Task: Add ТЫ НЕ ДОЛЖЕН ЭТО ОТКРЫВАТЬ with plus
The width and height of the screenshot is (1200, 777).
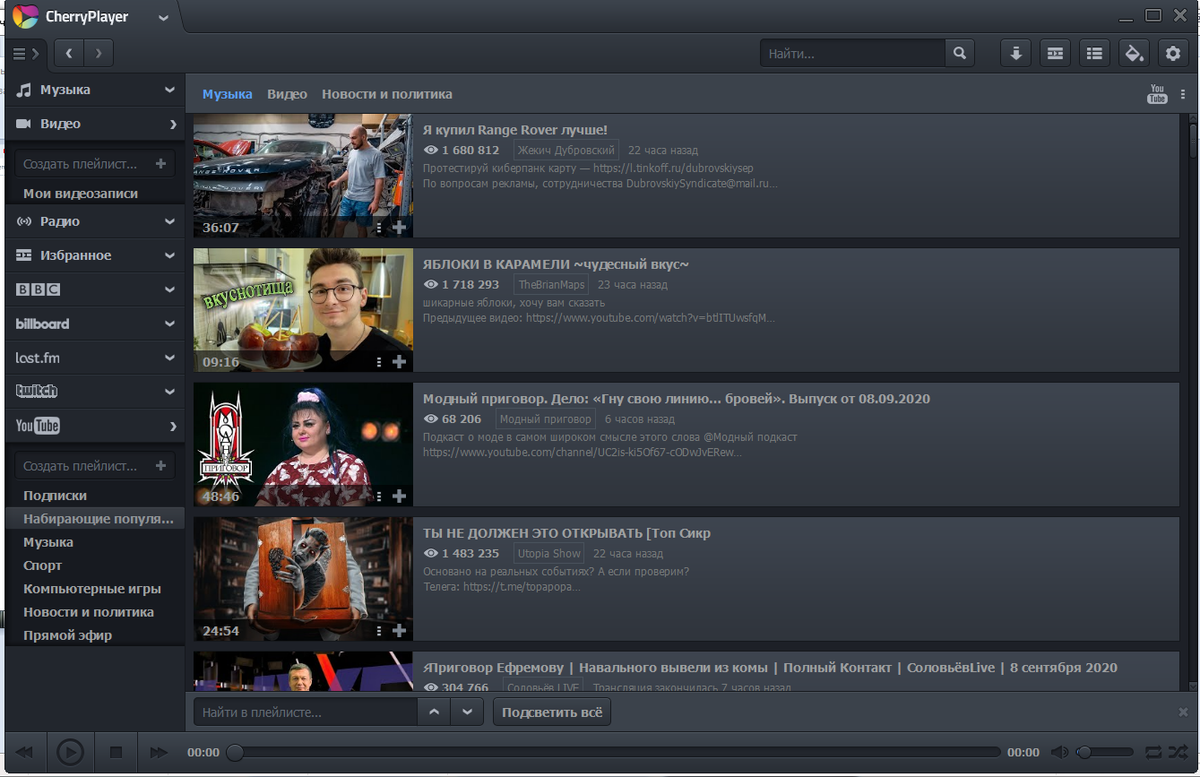Action: coord(399,631)
